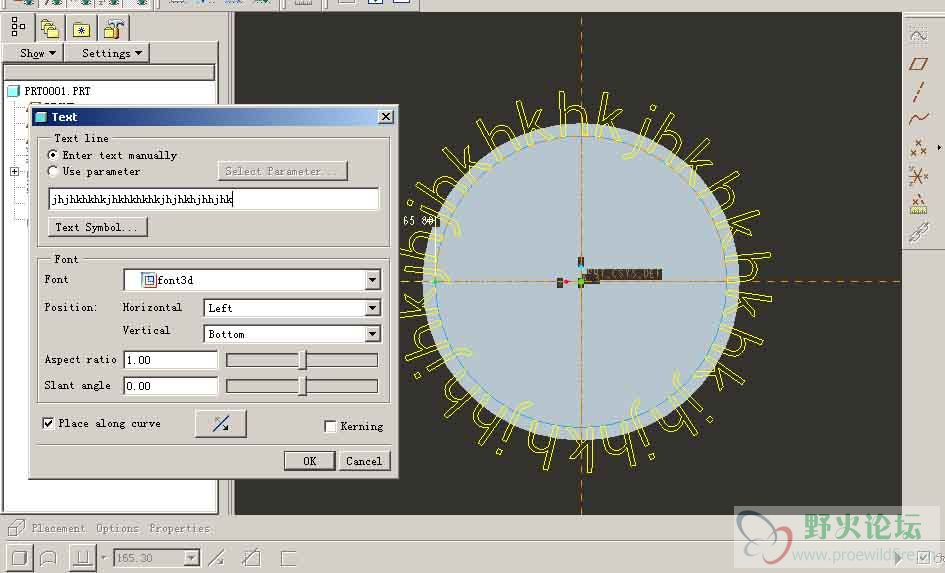
Task: Click the Aspect ratio value field
Action: click(x=171, y=360)
